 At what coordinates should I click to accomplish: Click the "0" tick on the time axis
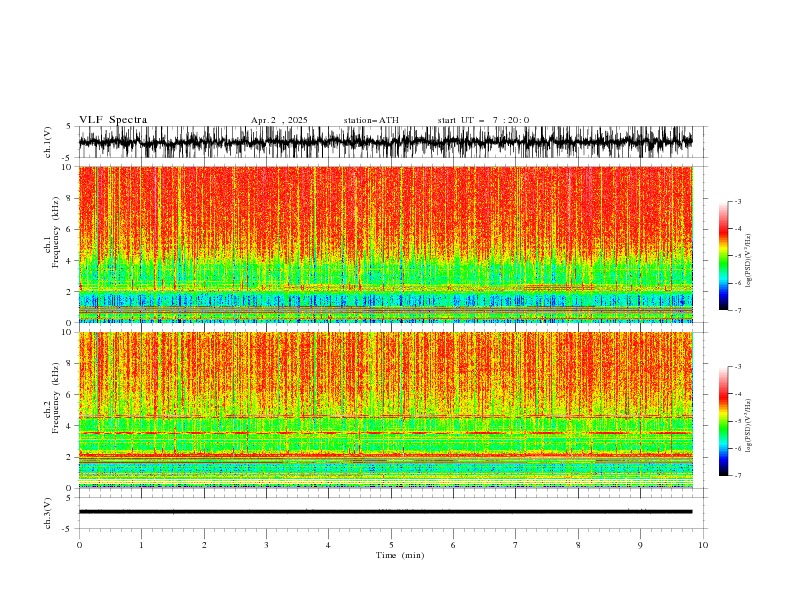pos(79,545)
